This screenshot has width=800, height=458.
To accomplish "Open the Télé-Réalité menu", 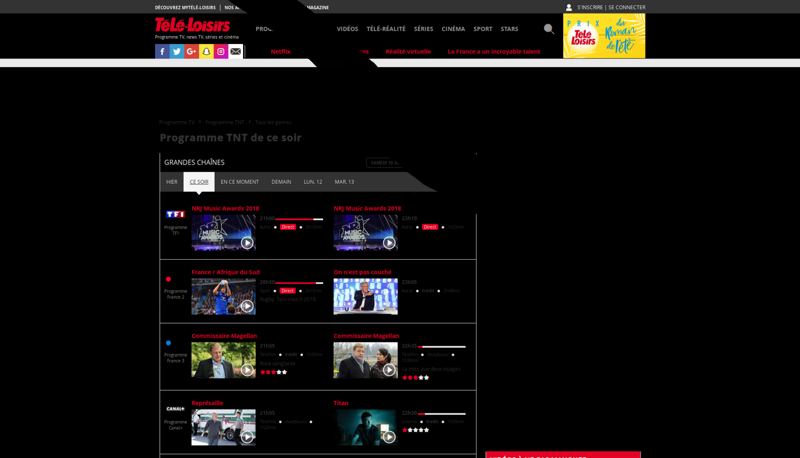I will (x=386, y=29).
